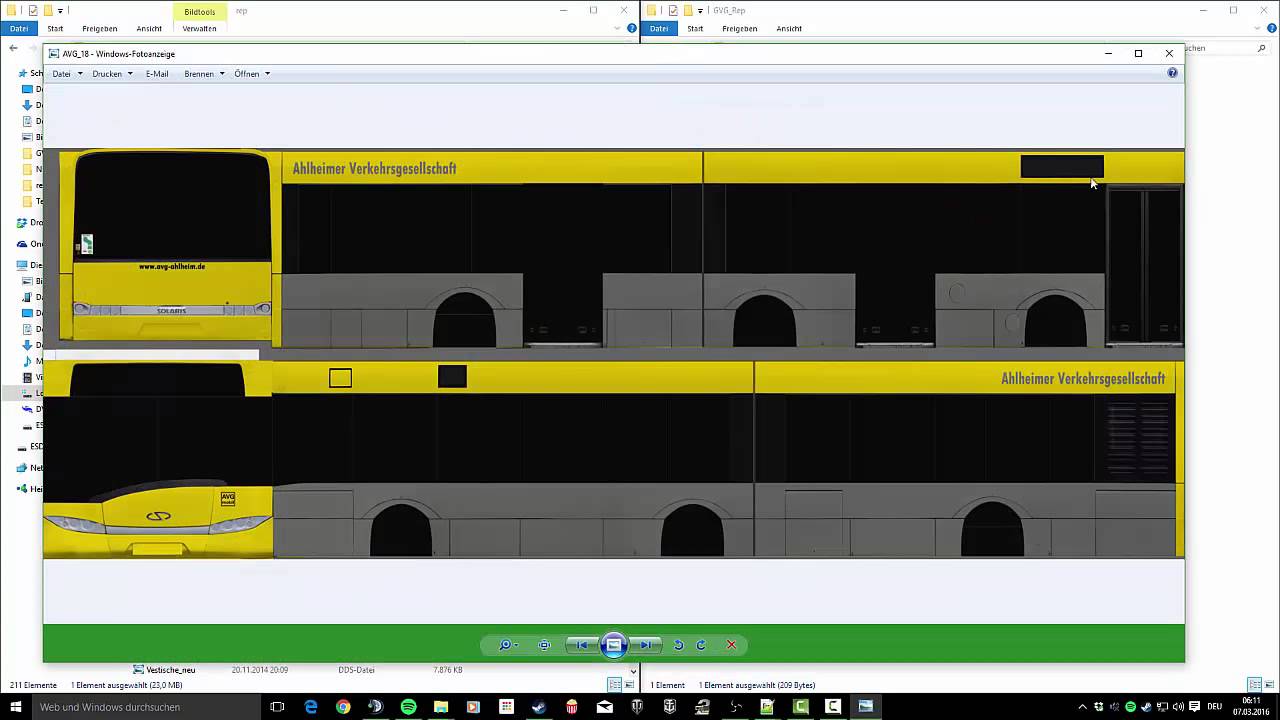Switch to the Fotoanzeige taskbar button
The image size is (1280, 720).
pos(865,707)
